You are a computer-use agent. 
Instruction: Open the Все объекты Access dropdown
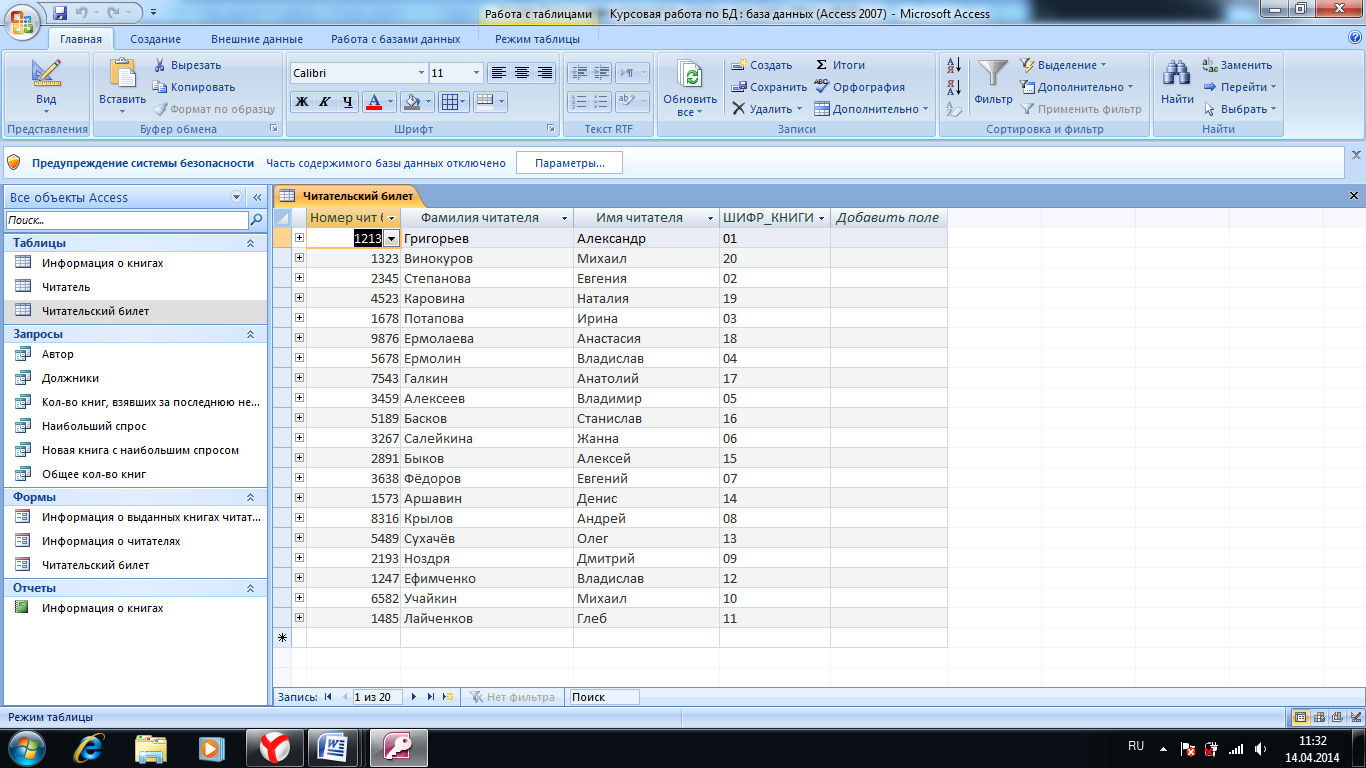236,197
